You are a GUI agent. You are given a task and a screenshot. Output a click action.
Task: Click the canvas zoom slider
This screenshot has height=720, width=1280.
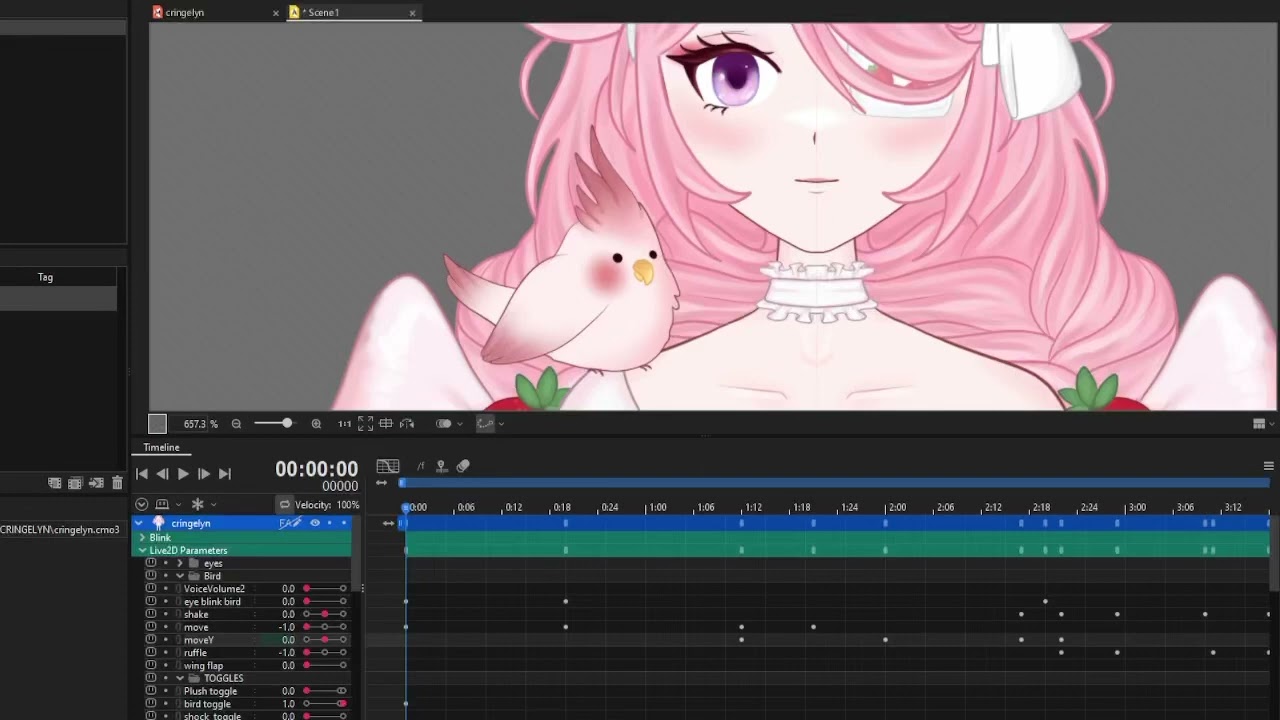[x=273, y=424]
